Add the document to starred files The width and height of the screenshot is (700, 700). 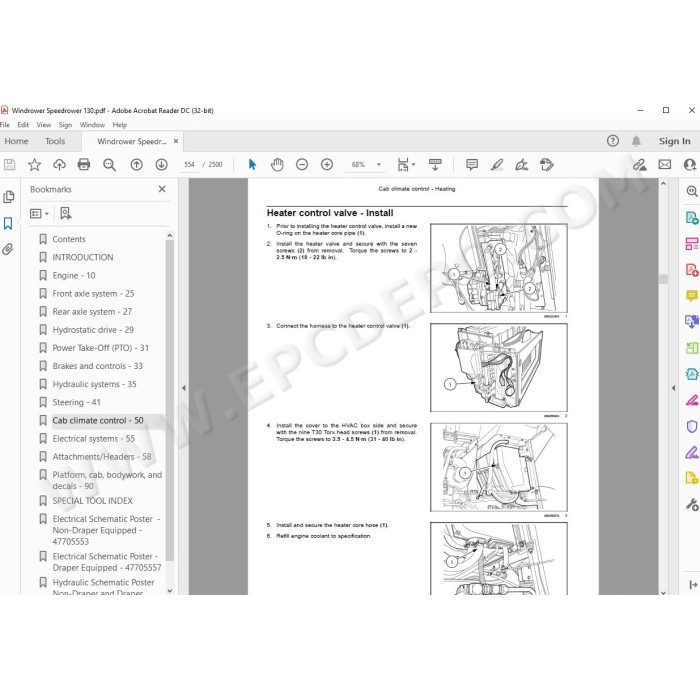tap(34, 165)
